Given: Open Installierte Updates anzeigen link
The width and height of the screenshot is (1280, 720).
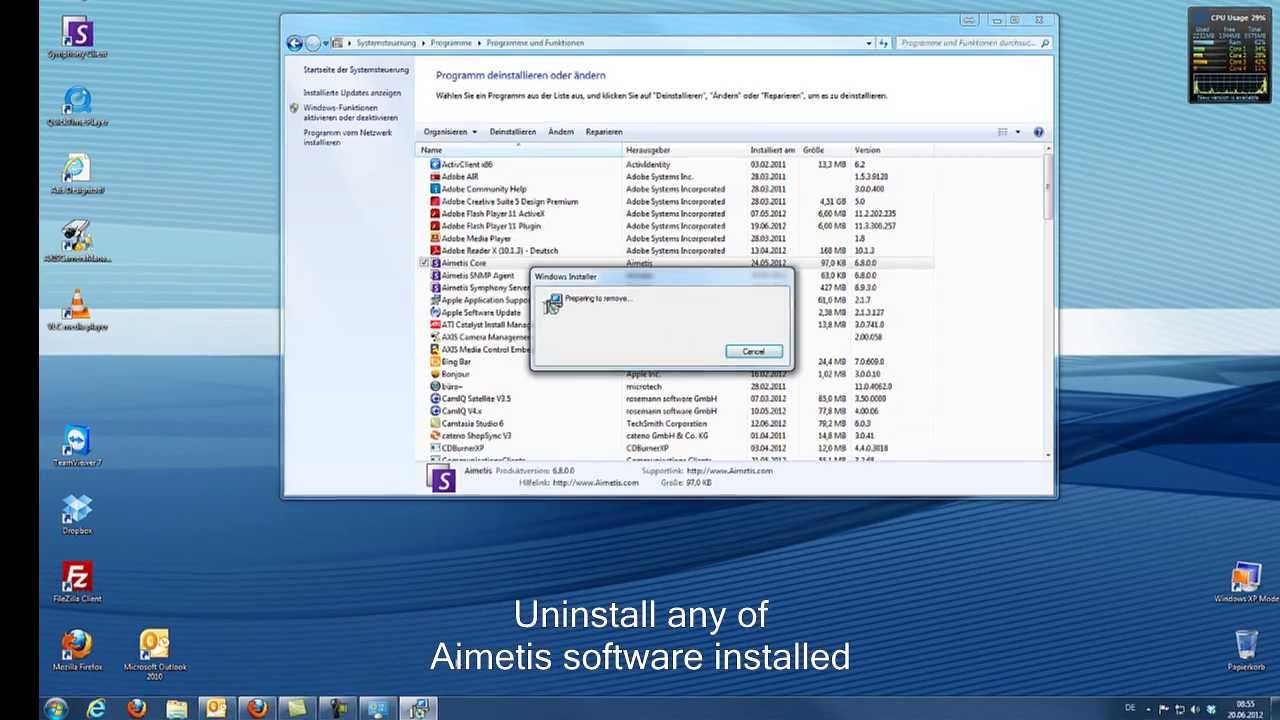Looking at the screenshot, I should click(x=352, y=93).
